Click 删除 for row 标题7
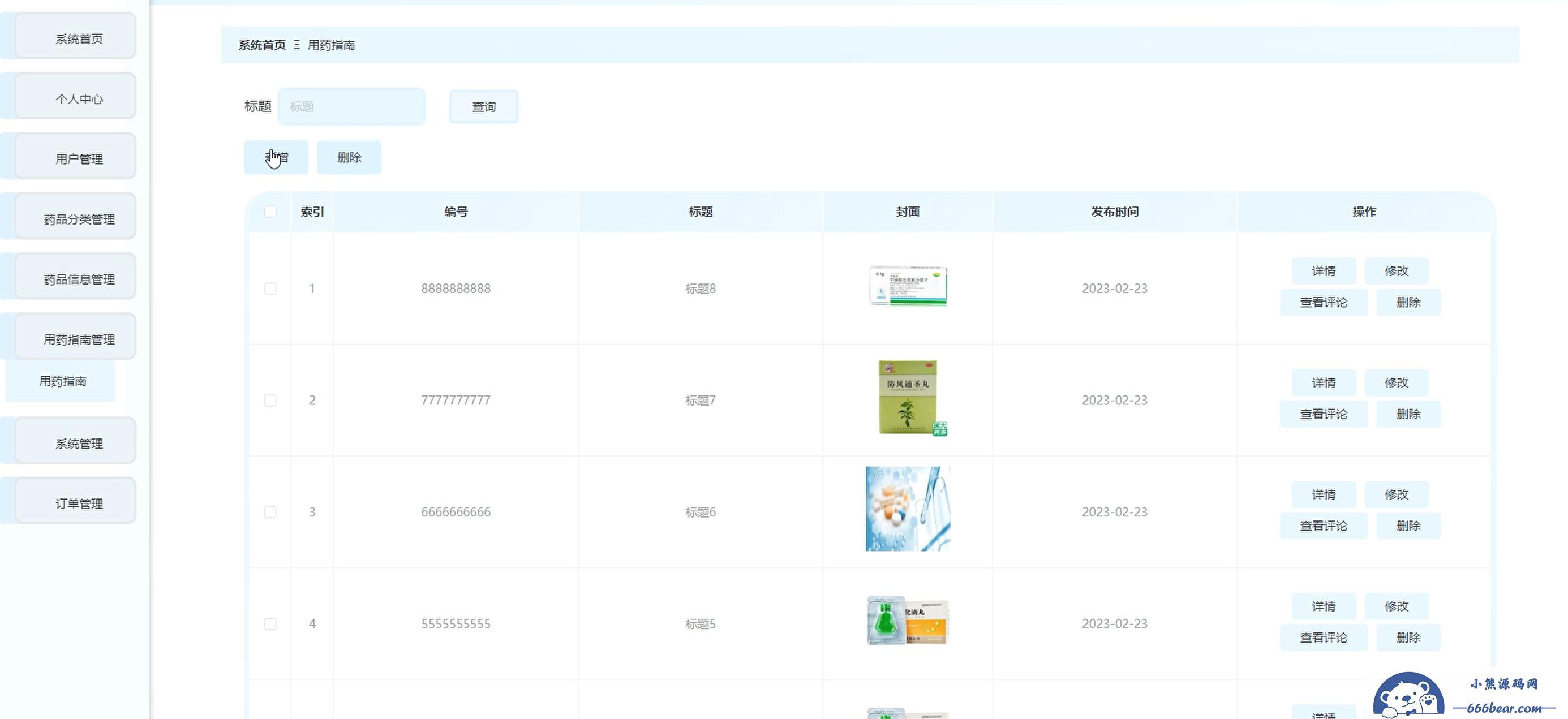 pyautogui.click(x=1408, y=414)
